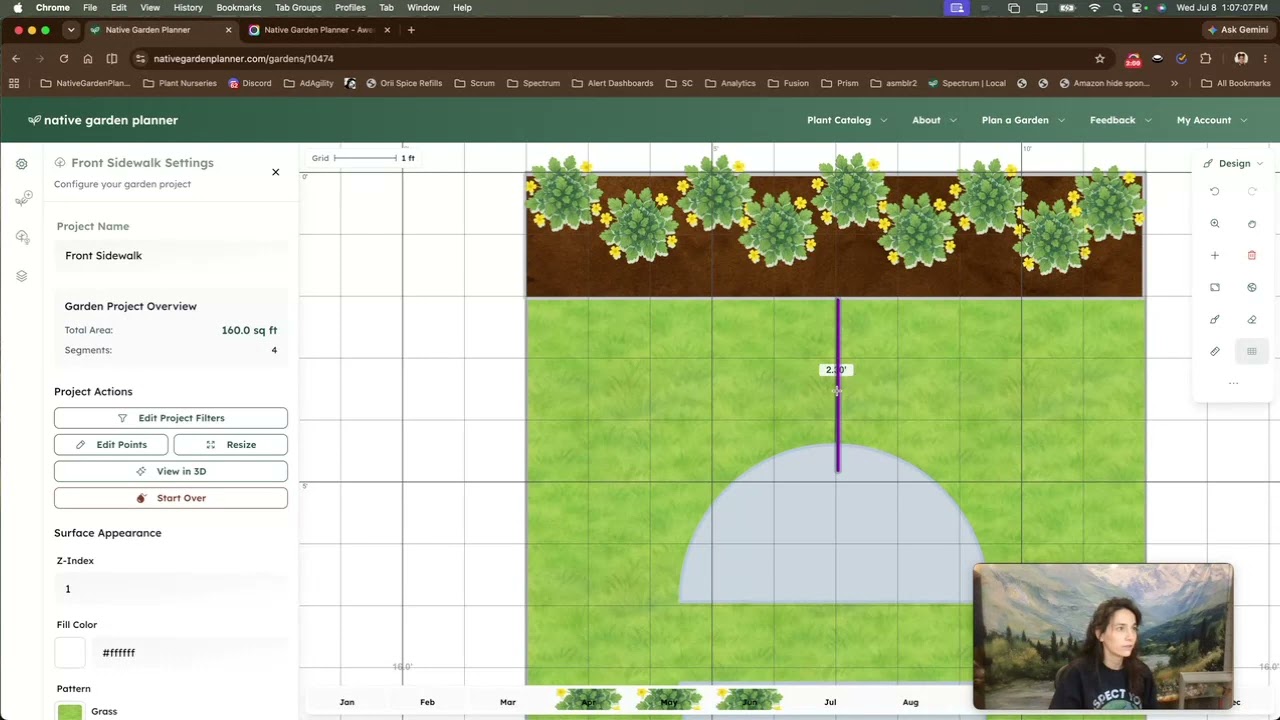Image resolution: width=1280 pixels, height=720 pixels.
Task: Open the Chrome File menu
Action: (x=90, y=7)
